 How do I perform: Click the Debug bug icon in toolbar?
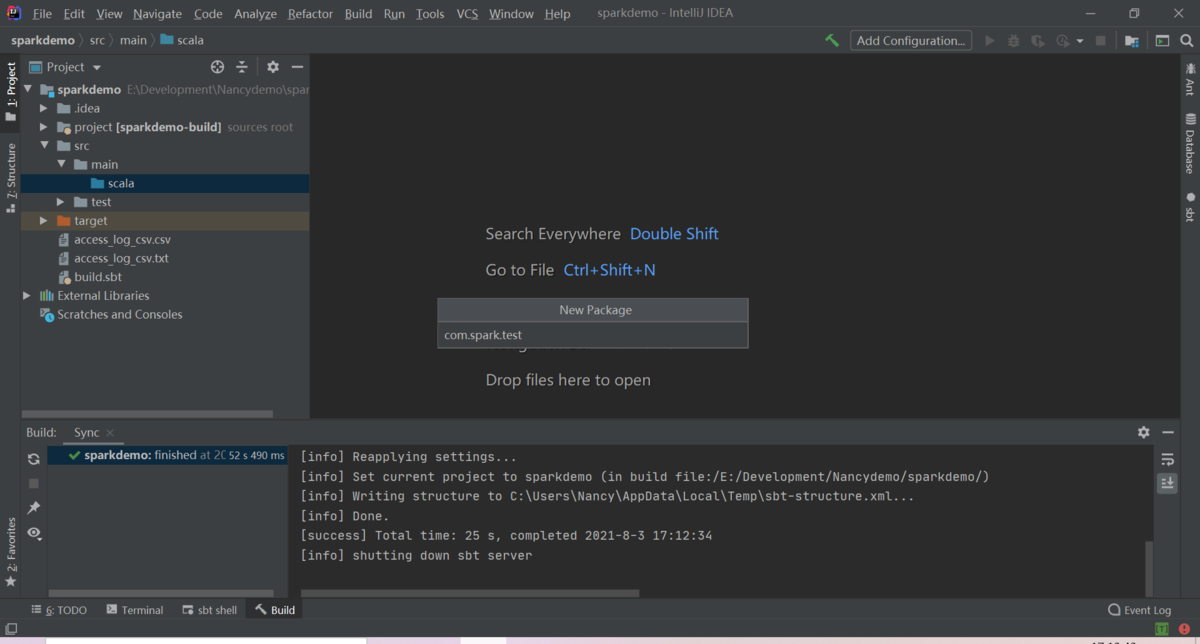(1014, 41)
